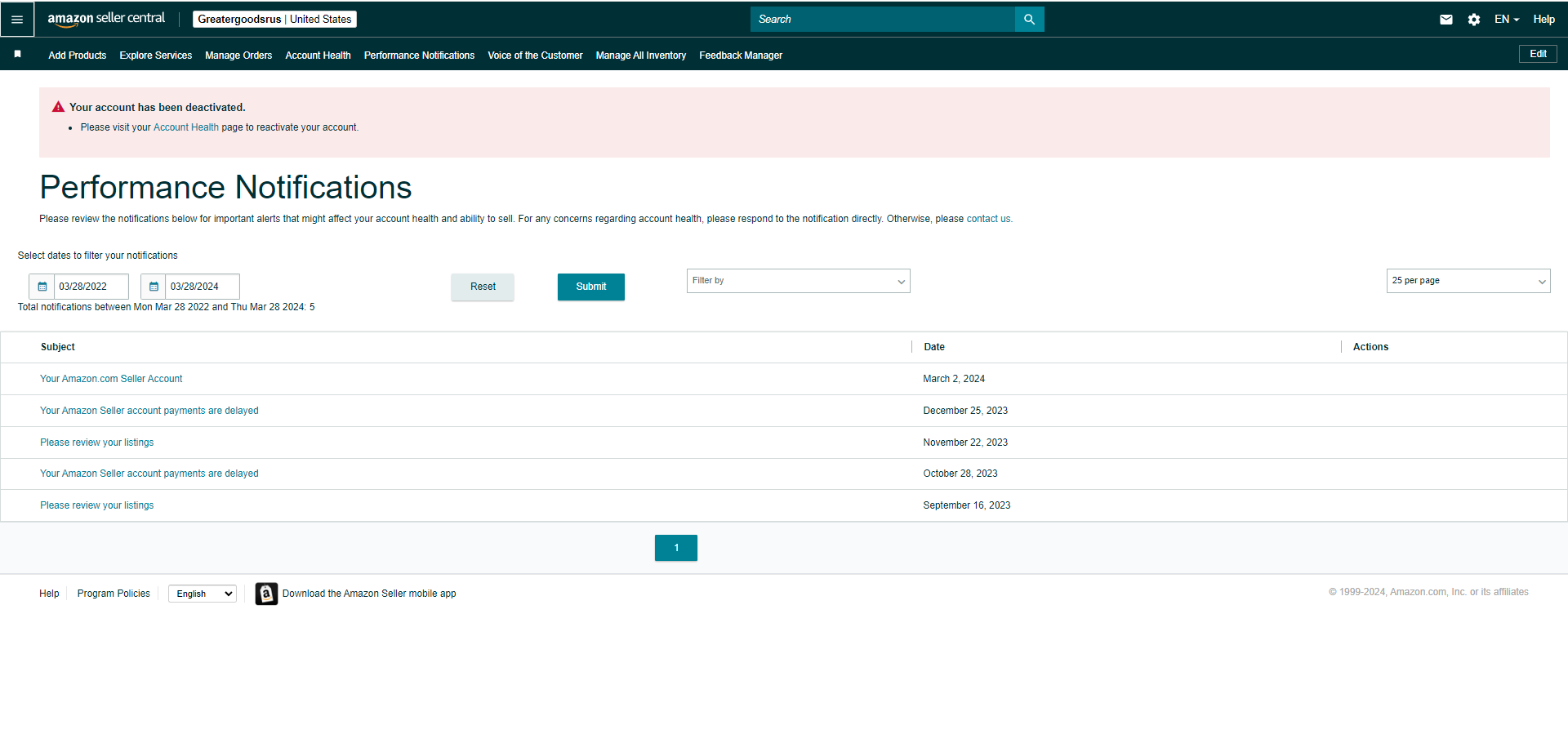This screenshot has width=1568, height=743.
Task: Open the English footer language selector
Action: (203, 594)
